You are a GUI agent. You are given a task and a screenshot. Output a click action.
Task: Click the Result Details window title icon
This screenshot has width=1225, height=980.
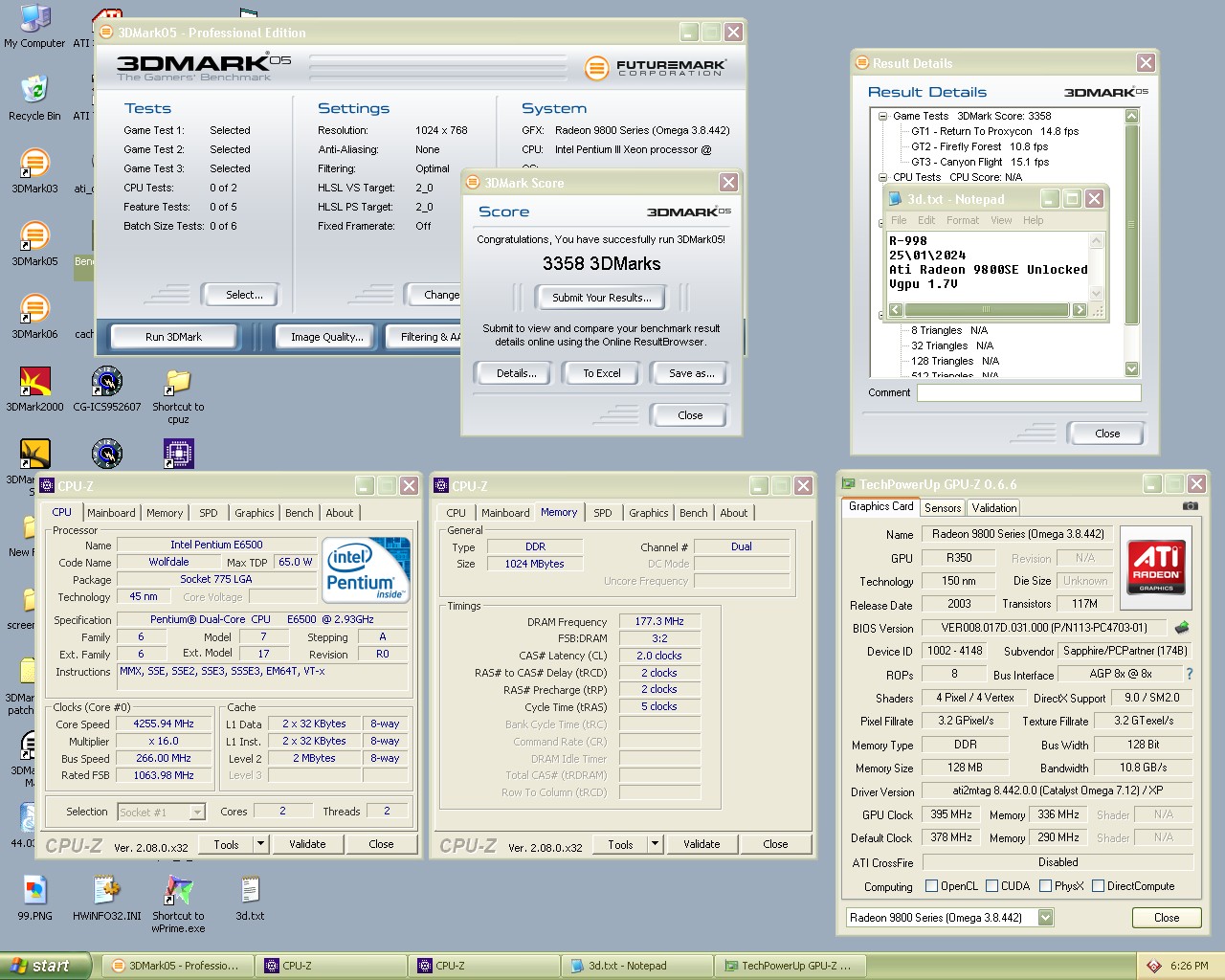click(x=861, y=63)
